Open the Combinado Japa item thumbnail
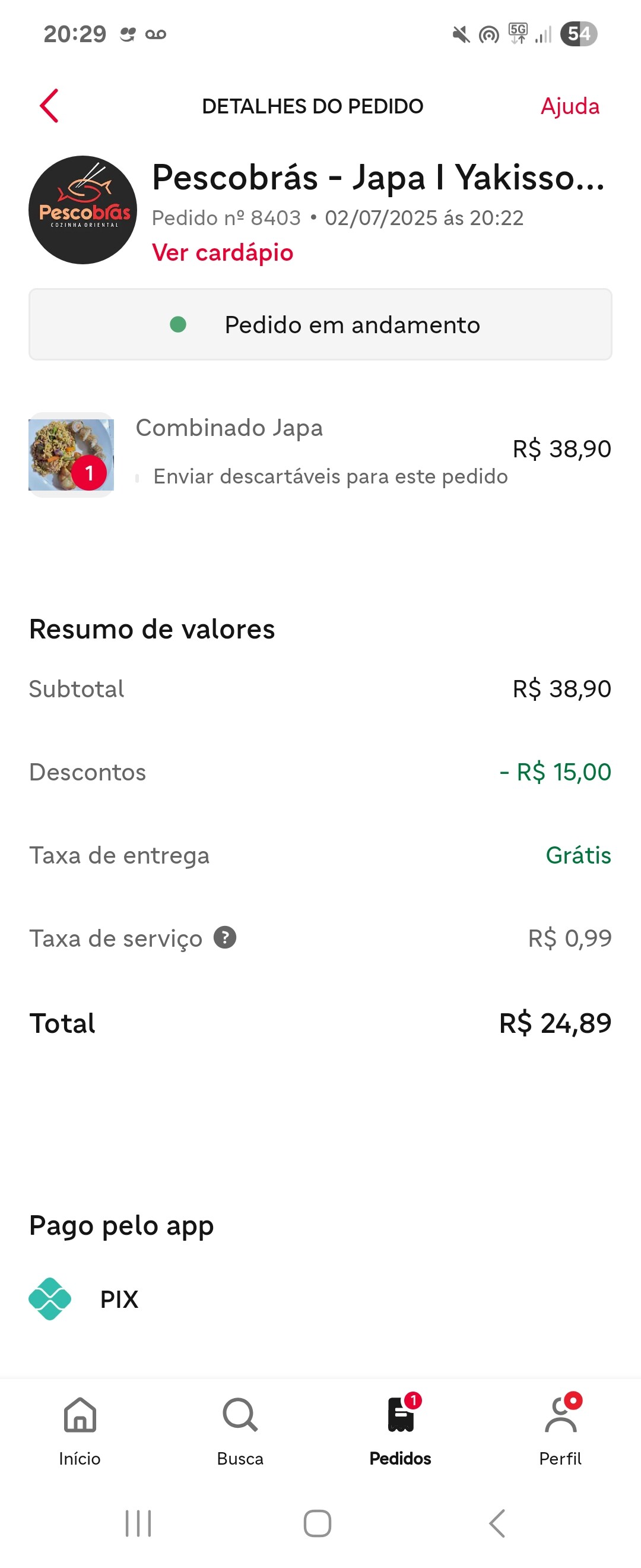This screenshot has height=1568, width=641. tap(71, 455)
